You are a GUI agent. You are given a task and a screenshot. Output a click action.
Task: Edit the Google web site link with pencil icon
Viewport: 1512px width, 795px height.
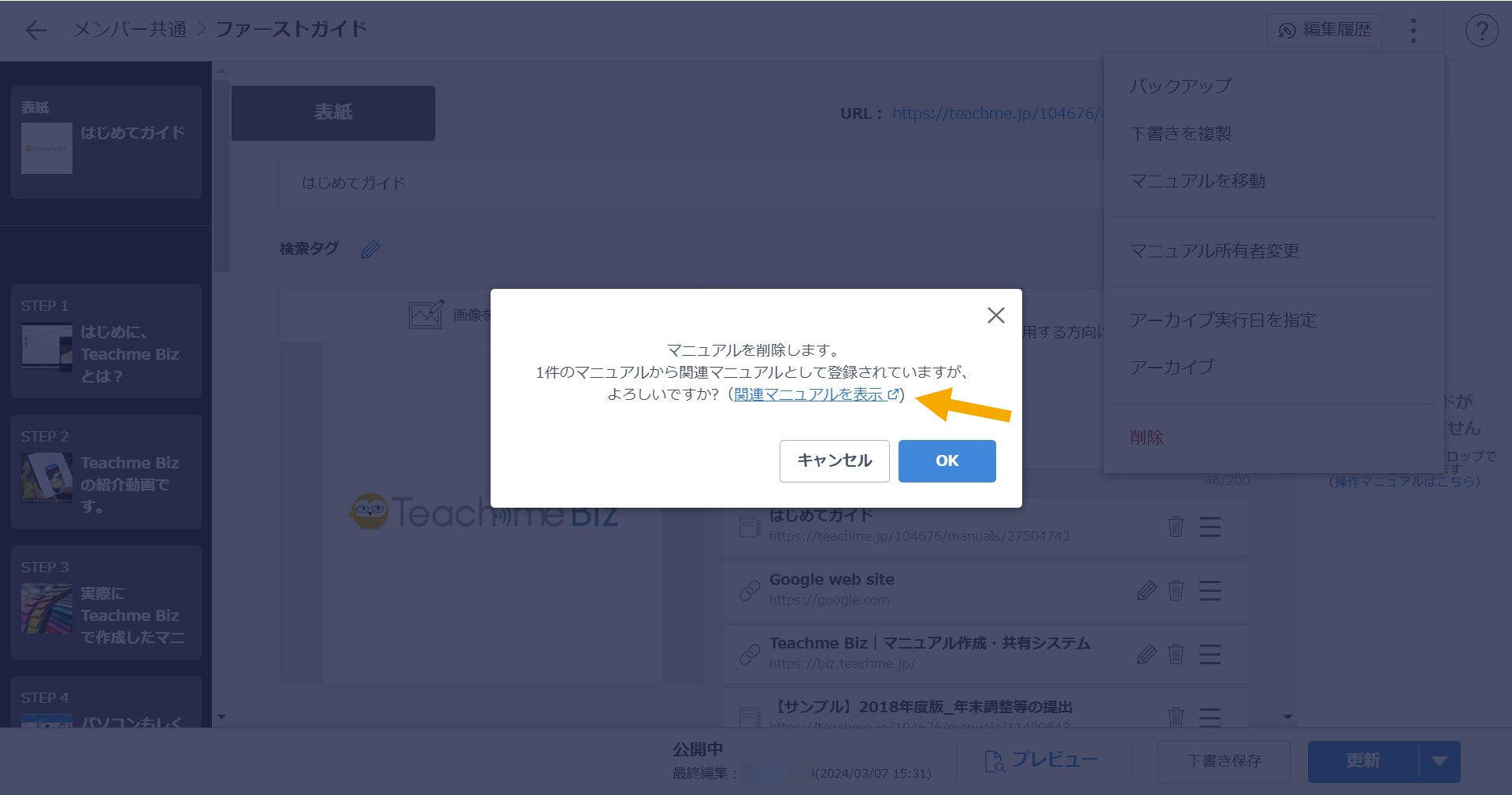(x=1147, y=590)
